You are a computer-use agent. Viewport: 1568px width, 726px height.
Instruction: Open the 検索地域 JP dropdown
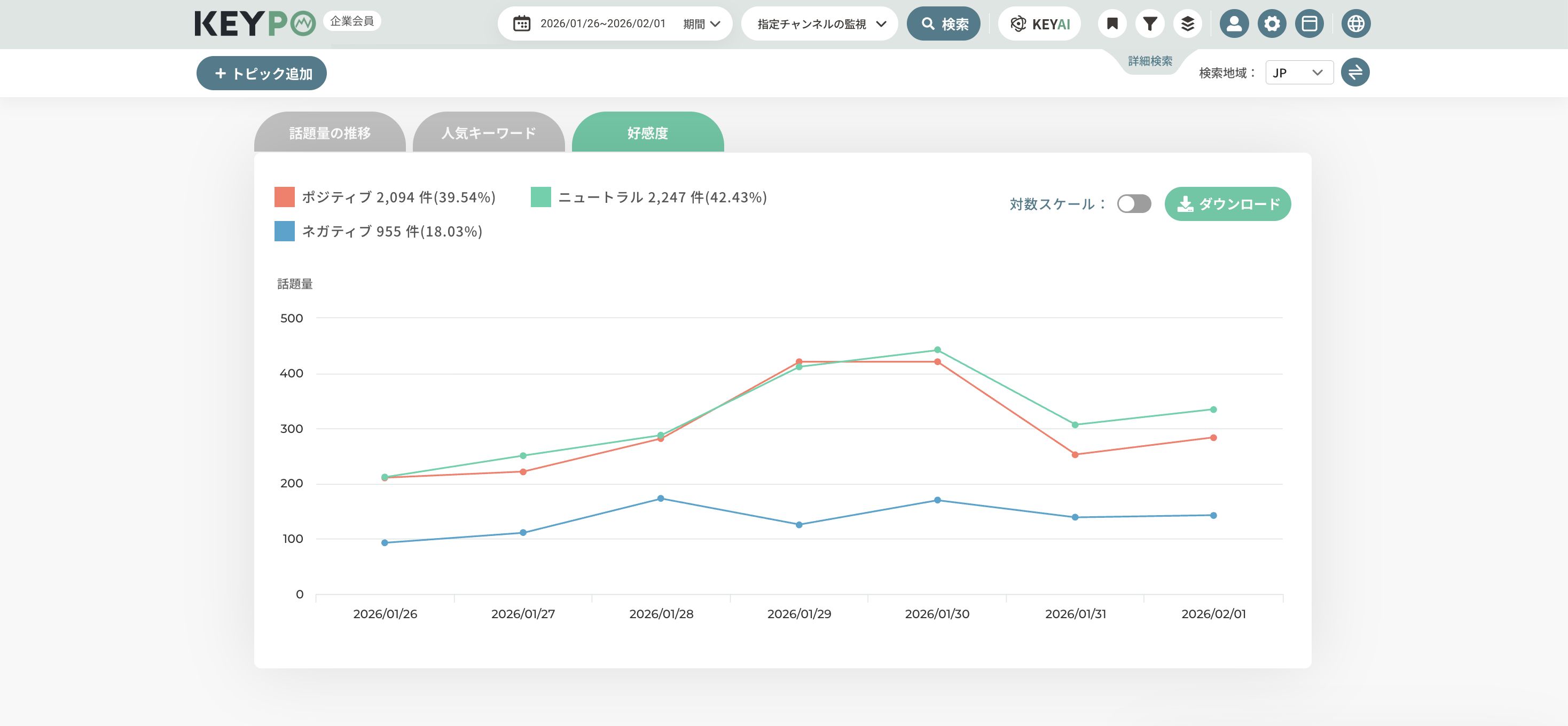coord(1298,73)
